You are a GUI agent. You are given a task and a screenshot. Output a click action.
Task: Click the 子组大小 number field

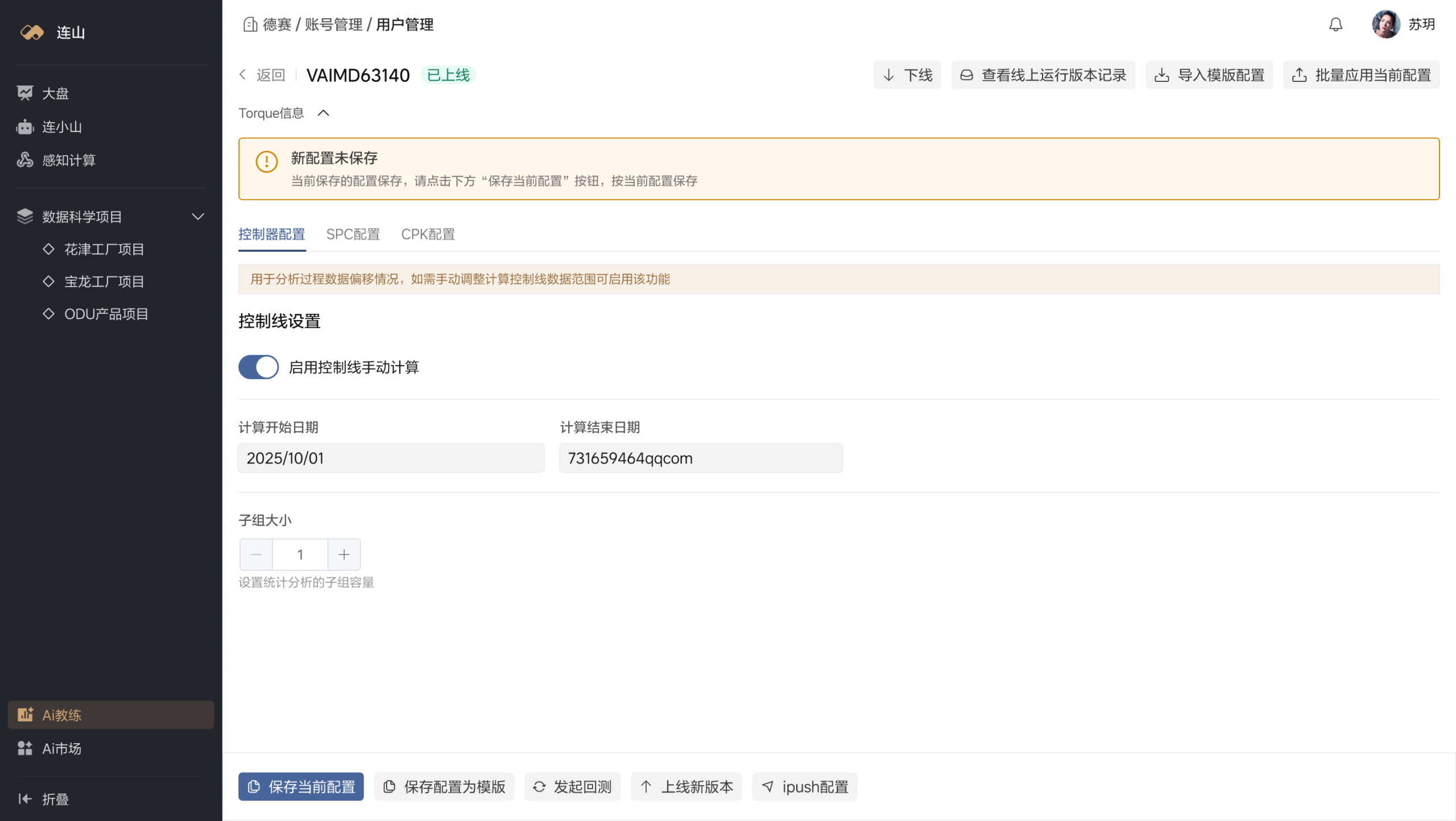pos(300,555)
